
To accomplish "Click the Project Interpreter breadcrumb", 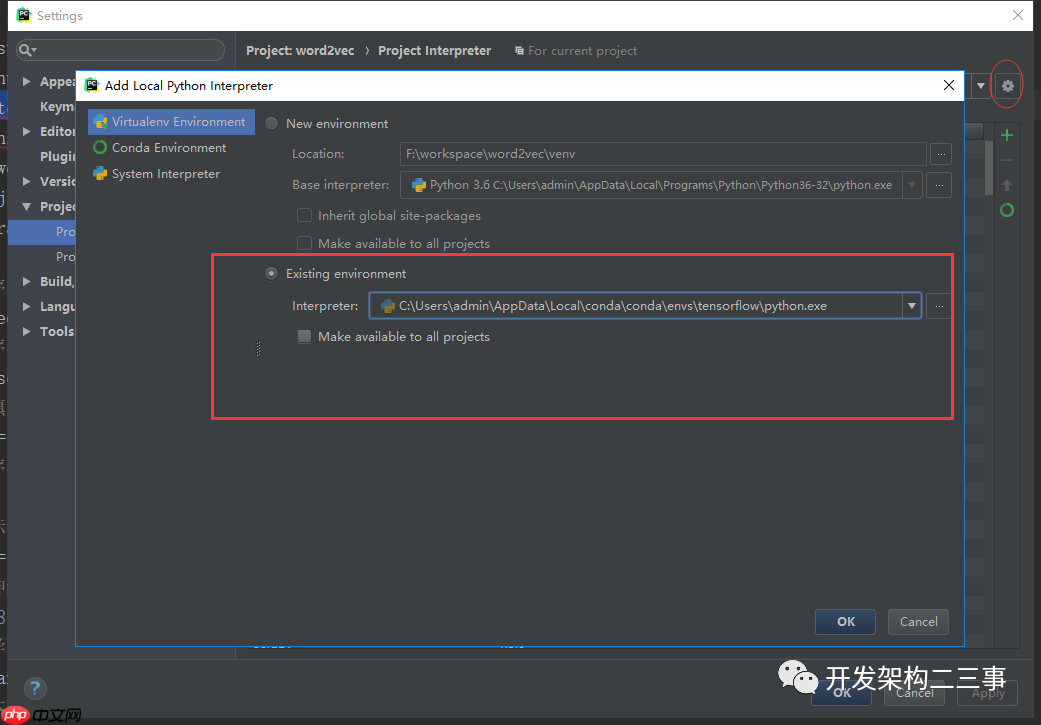I will pos(435,50).
